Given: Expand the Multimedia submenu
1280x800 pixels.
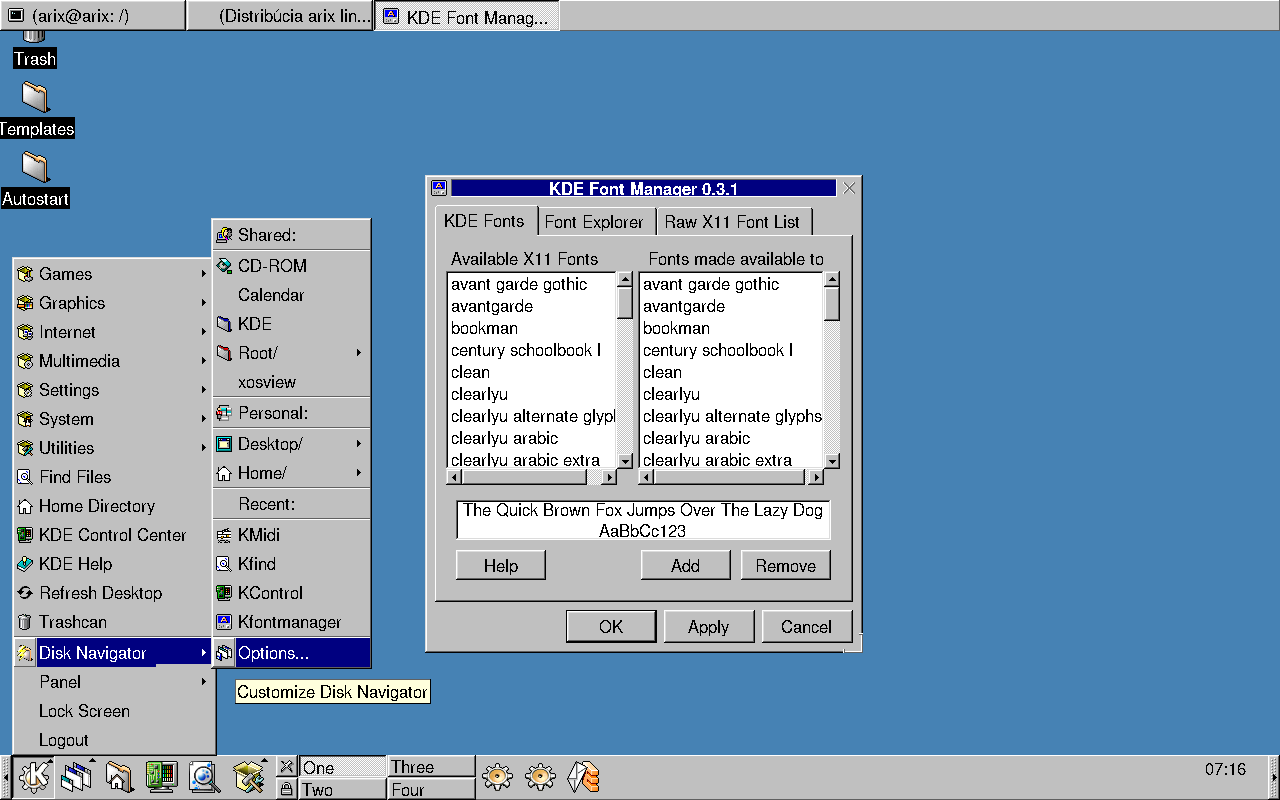Looking at the screenshot, I should click(114, 361).
